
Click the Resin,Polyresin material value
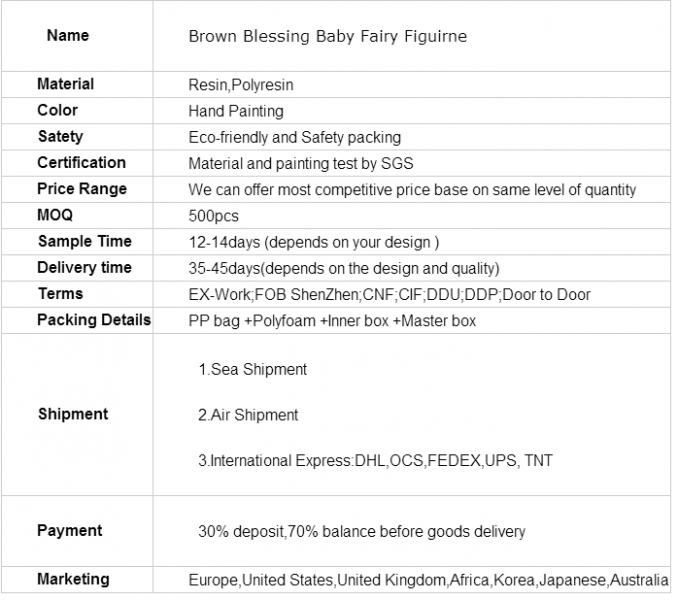[241, 85]
